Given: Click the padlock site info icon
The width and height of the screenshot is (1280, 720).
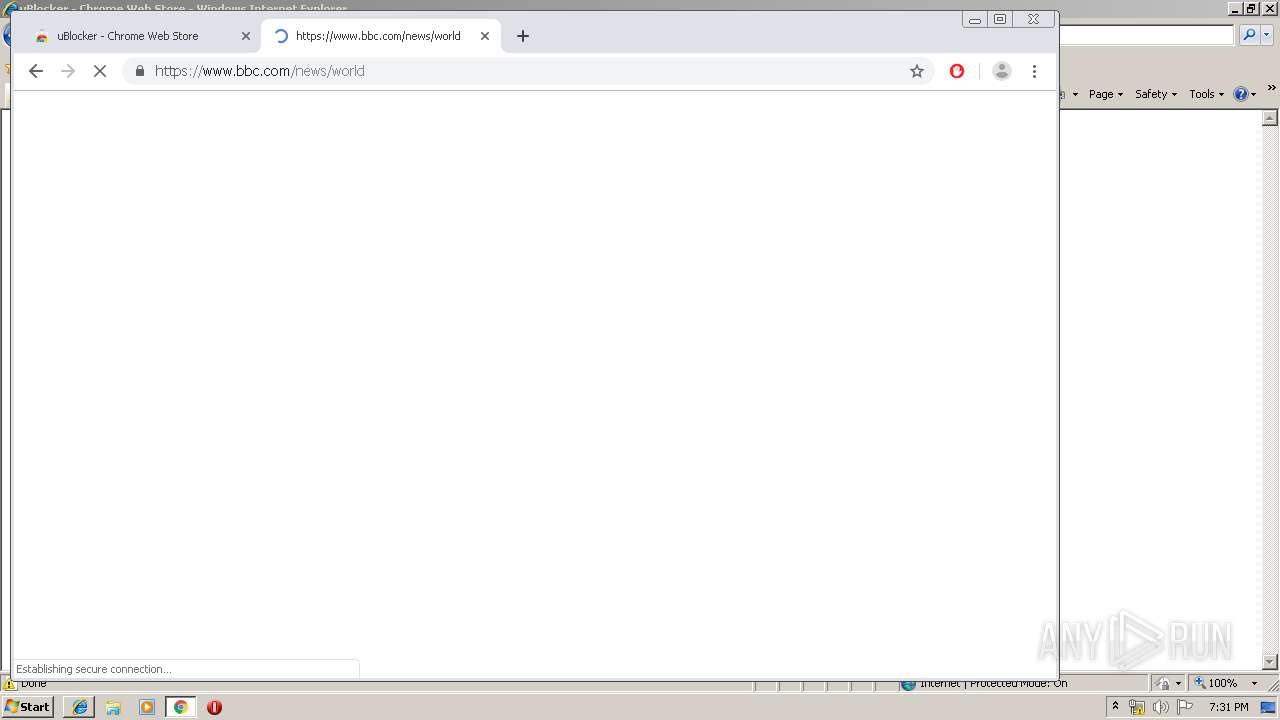Looking at the screenshot, I should tap(139, 71).
